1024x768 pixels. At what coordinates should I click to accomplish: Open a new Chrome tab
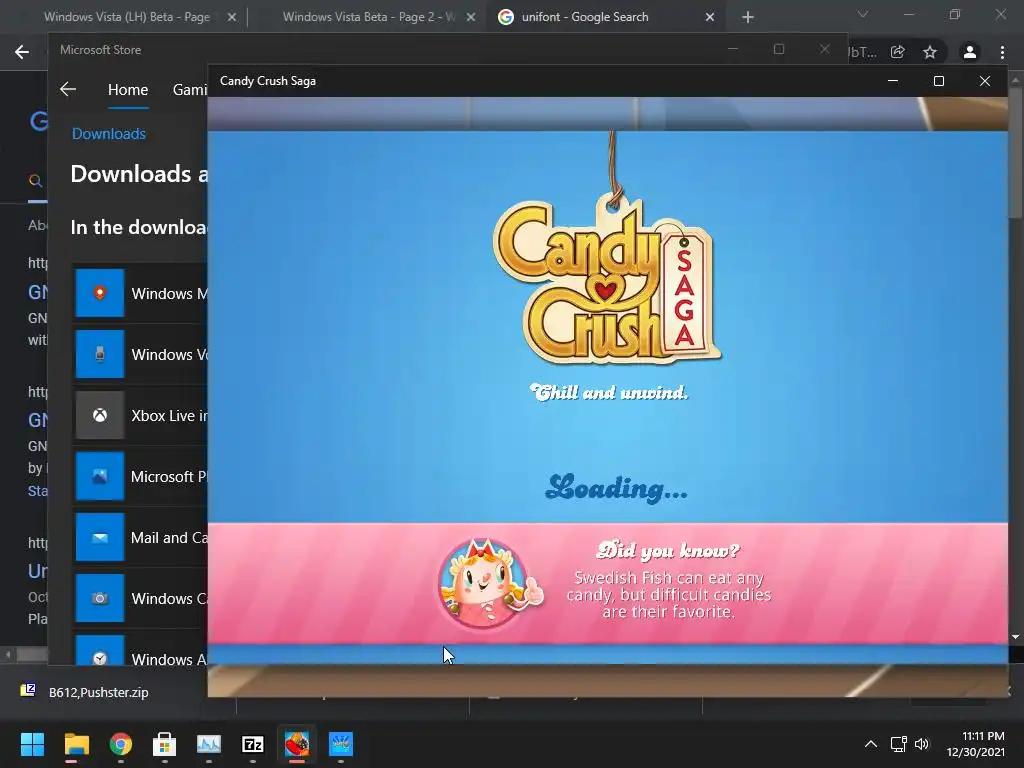(748, 17)
